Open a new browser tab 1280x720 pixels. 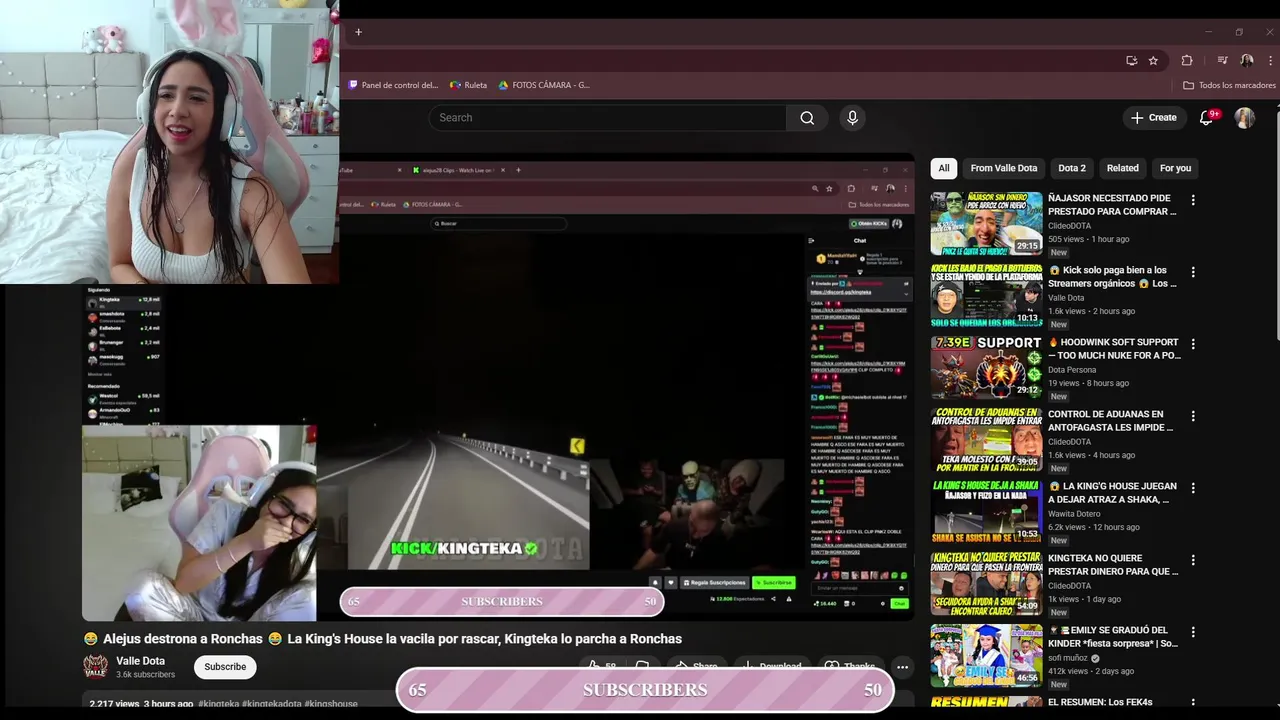[x=358, y=32]
